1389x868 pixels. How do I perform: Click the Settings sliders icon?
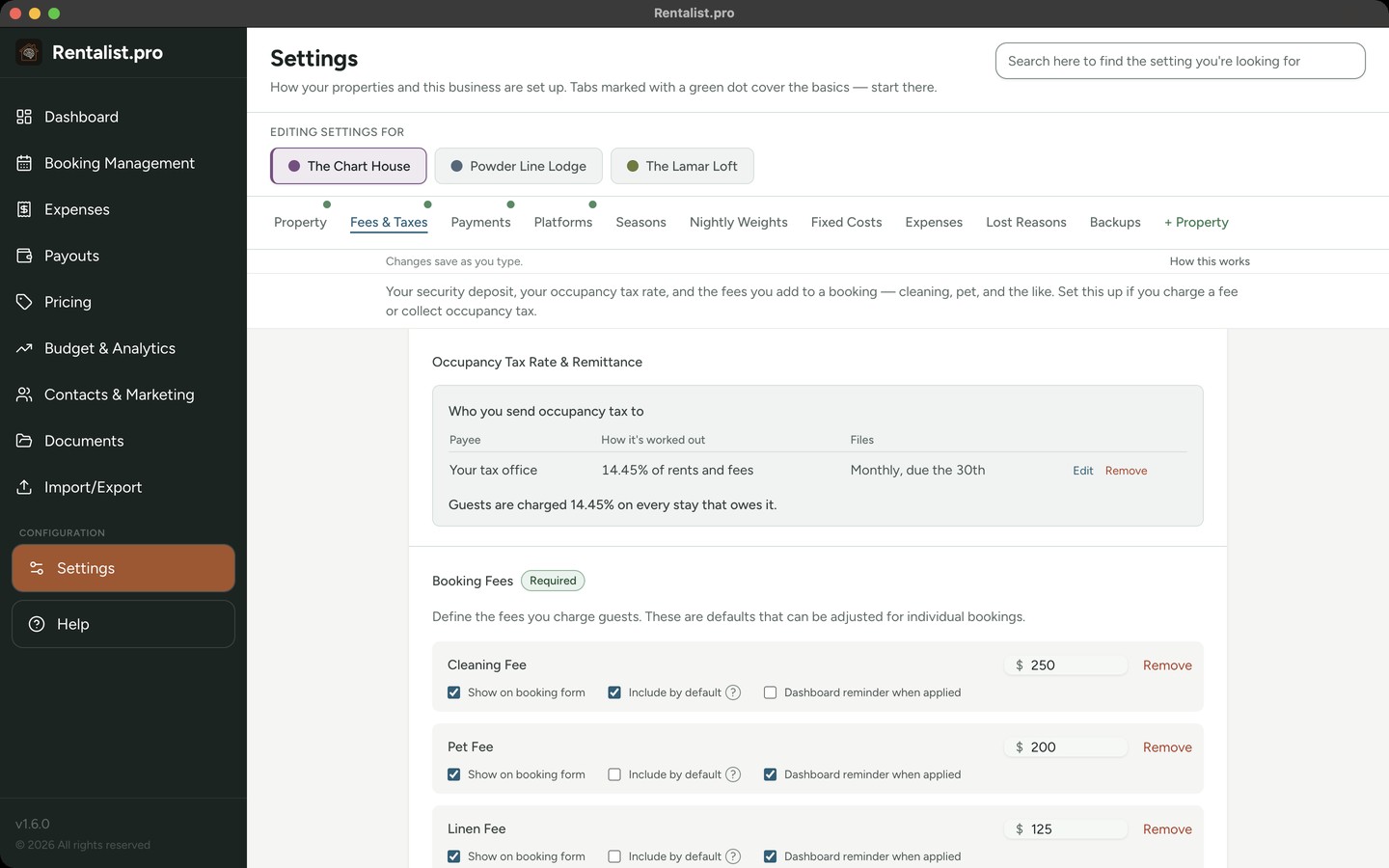pos(37,568)
